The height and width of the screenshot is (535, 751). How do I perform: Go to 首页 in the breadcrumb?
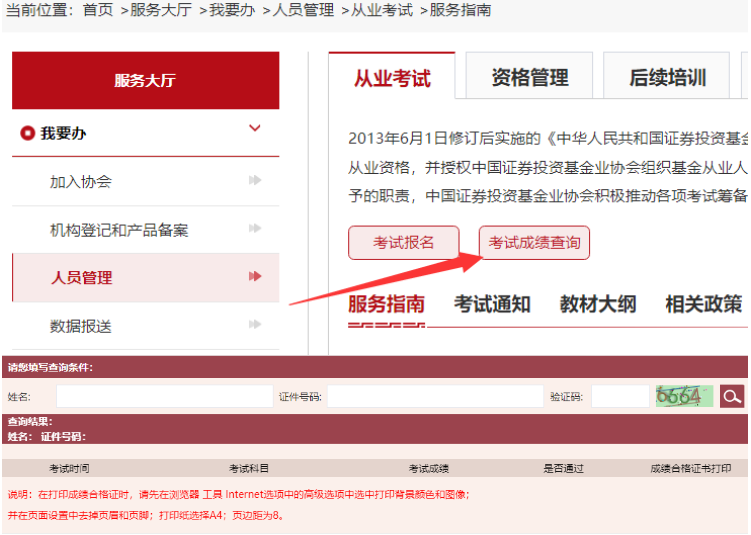98,10
